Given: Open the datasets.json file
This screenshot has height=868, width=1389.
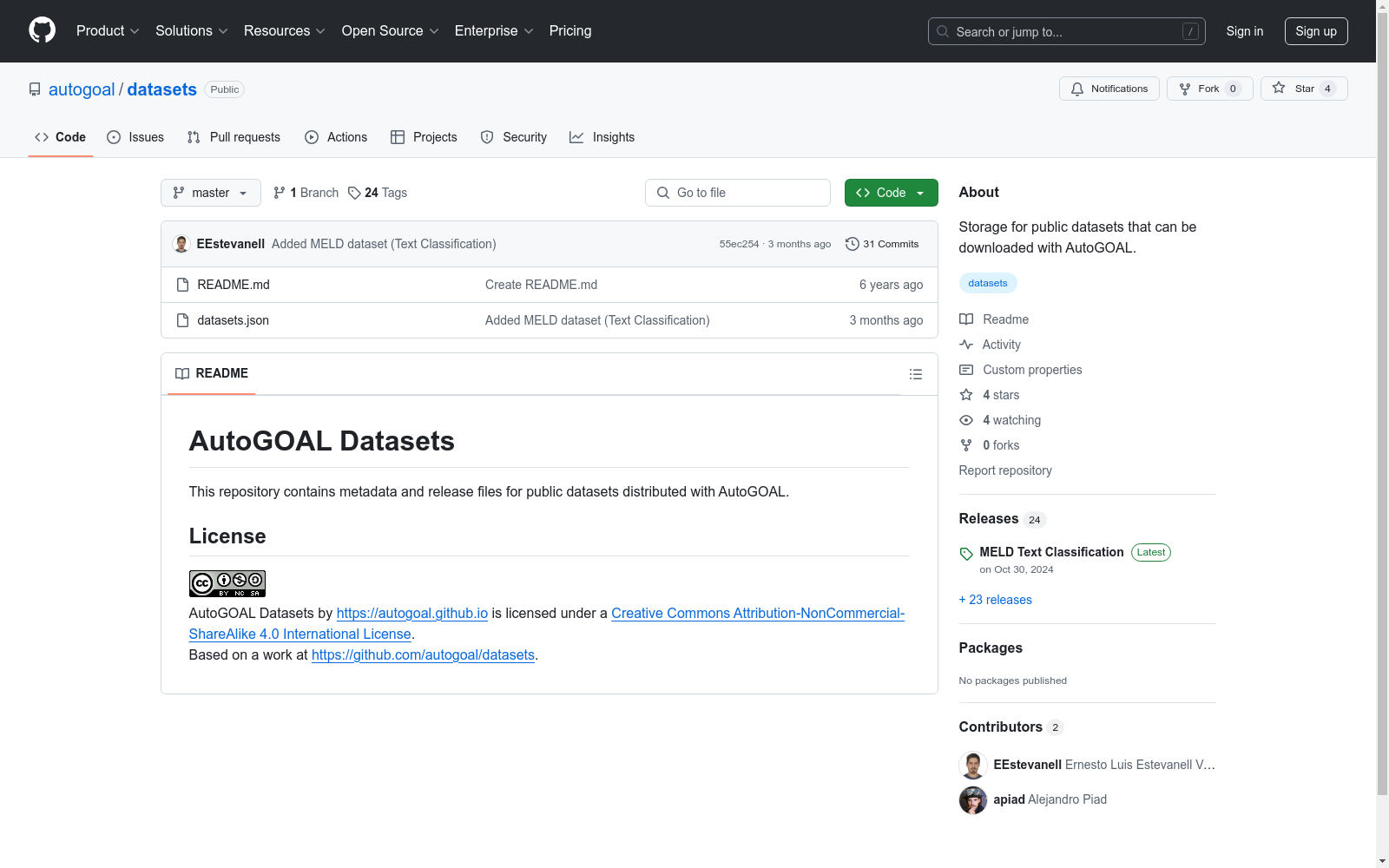Looking at the screenshot, I should (234, 320).
